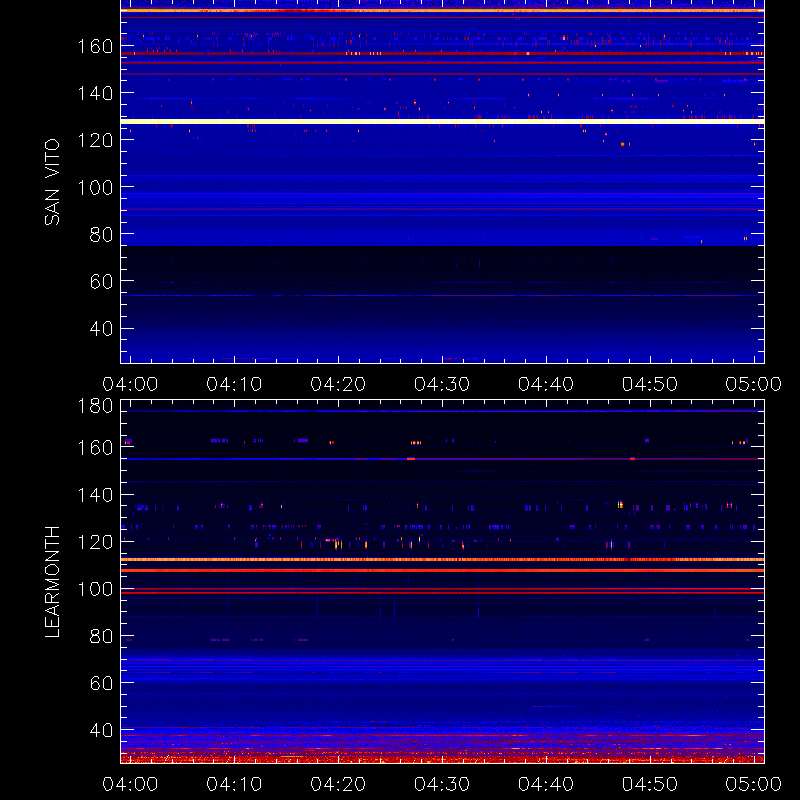Screen dimensions: 800x800
Task: Click the orange dotted band near 112 in Learmonth spectrogram
Action: [442, 560]
